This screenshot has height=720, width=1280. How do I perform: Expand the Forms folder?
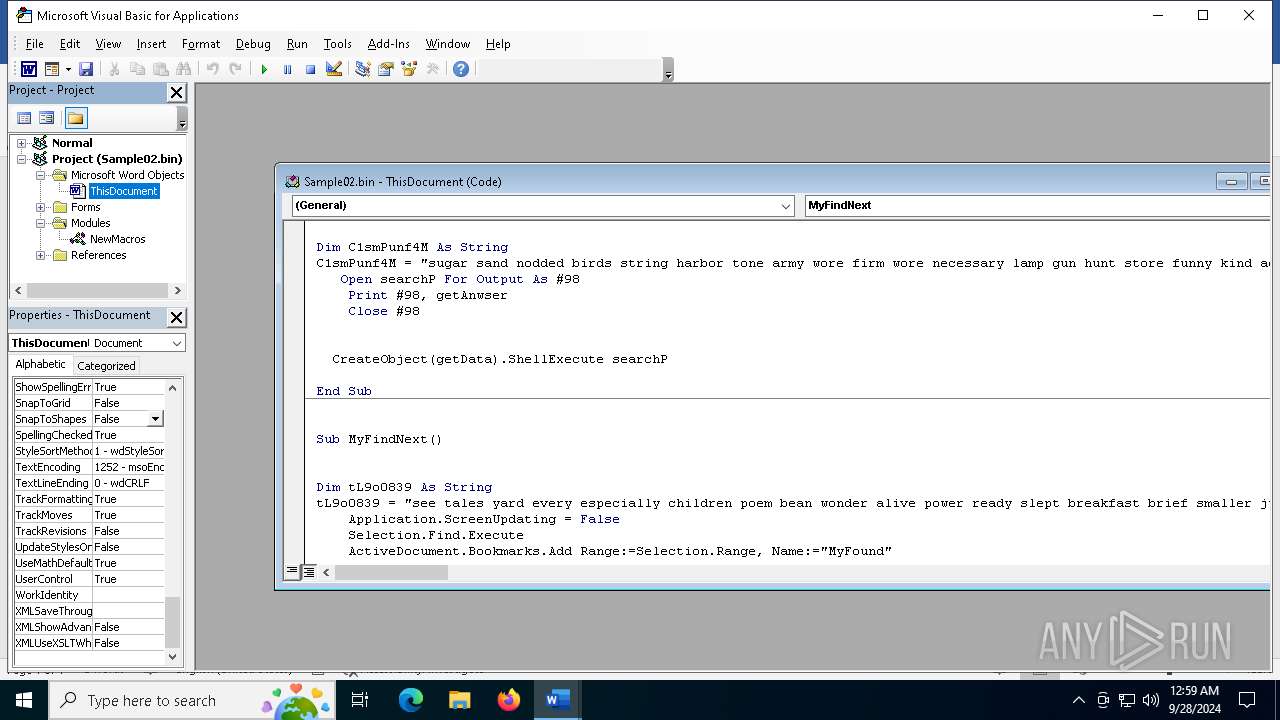tap(41, 207)
